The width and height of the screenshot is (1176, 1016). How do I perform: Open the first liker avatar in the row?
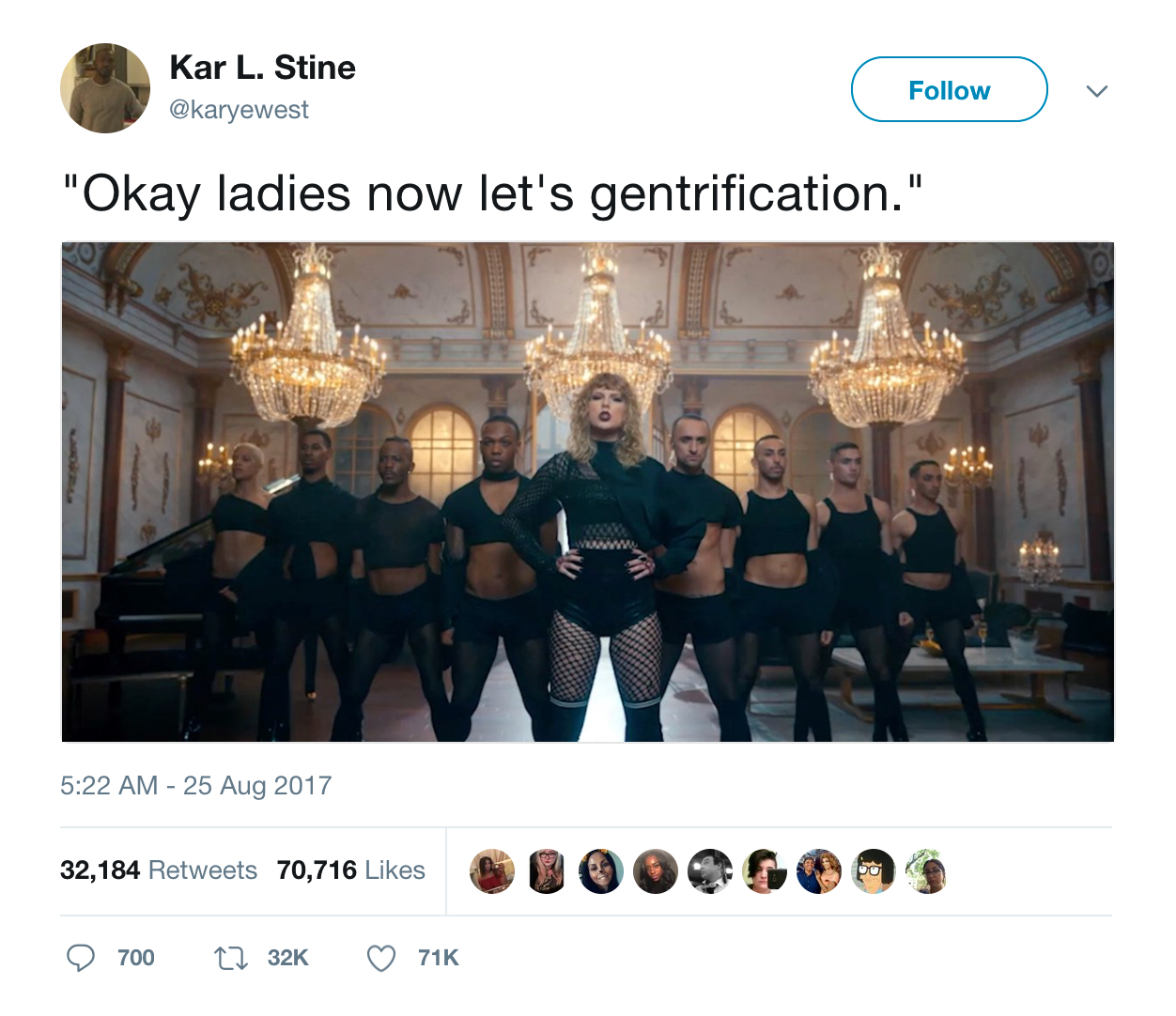(492, 871)
